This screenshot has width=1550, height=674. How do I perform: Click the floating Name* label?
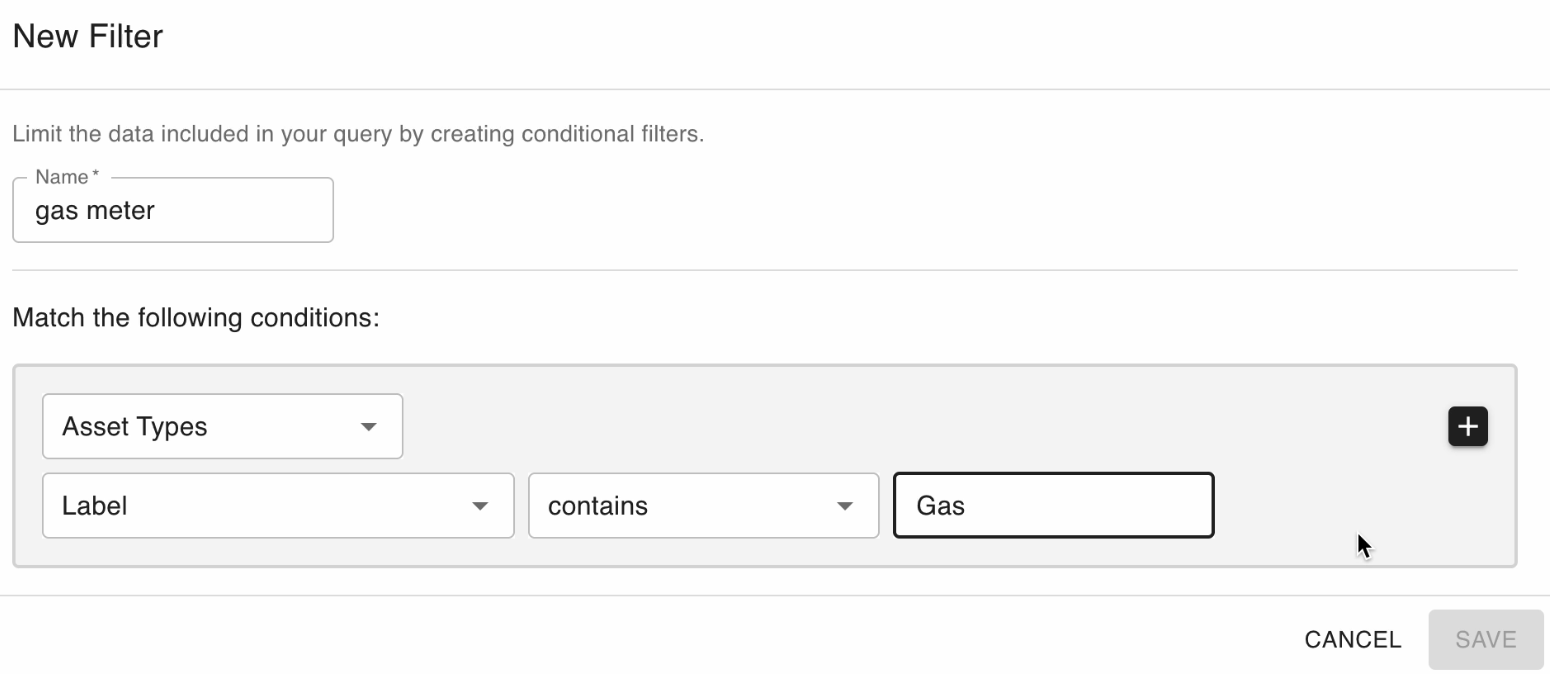[x=66, y=177]
